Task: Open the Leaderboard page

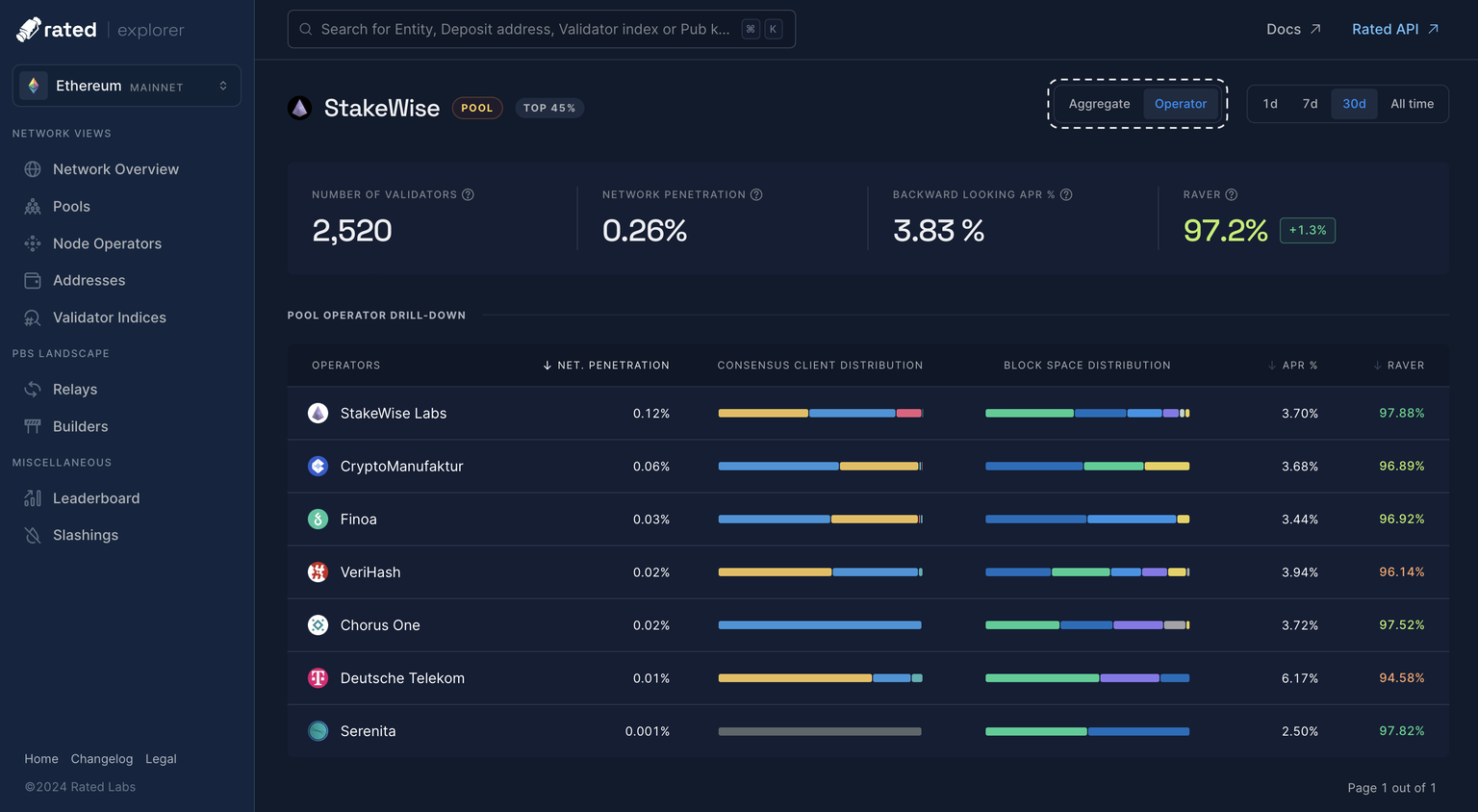Action: tap(96, 498)
